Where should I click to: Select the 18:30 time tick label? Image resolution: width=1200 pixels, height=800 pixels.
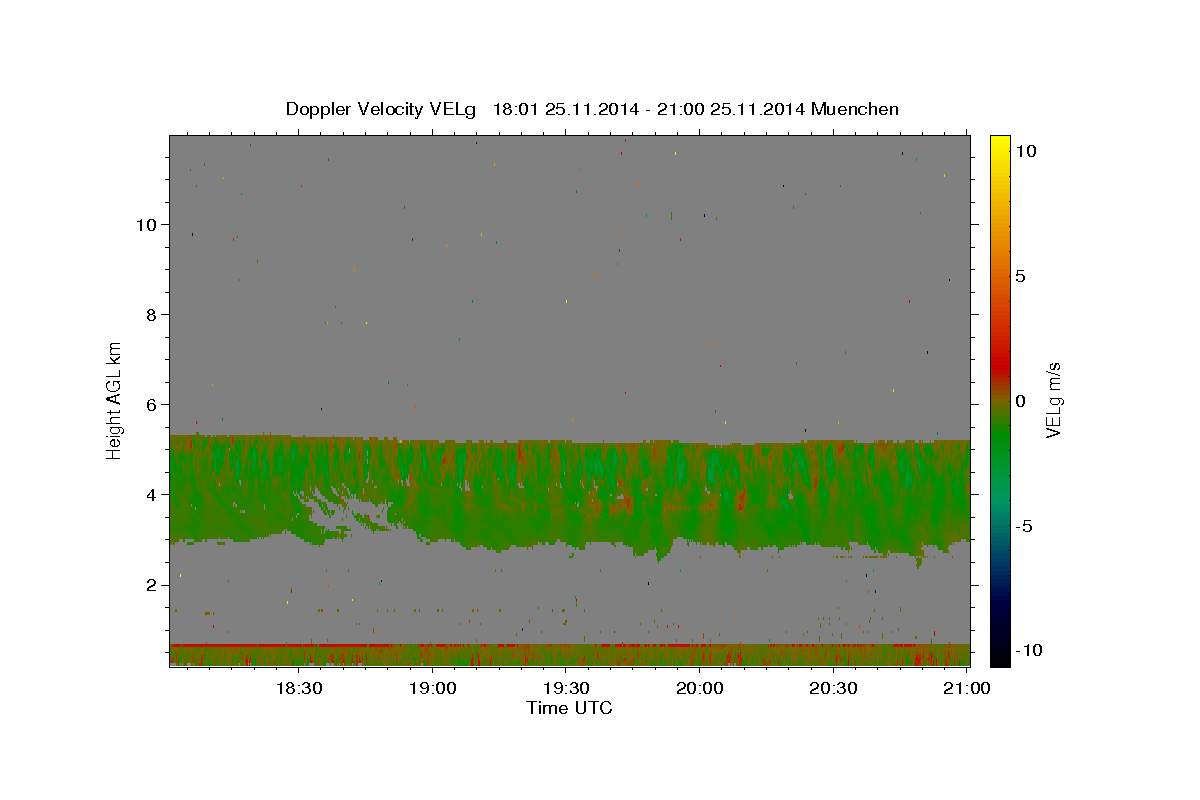click(298, 688)
